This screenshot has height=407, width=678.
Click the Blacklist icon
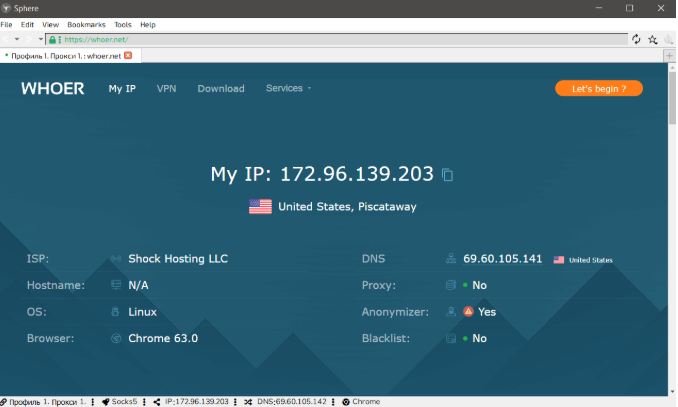pyautogui.click(x=451, y=338)
